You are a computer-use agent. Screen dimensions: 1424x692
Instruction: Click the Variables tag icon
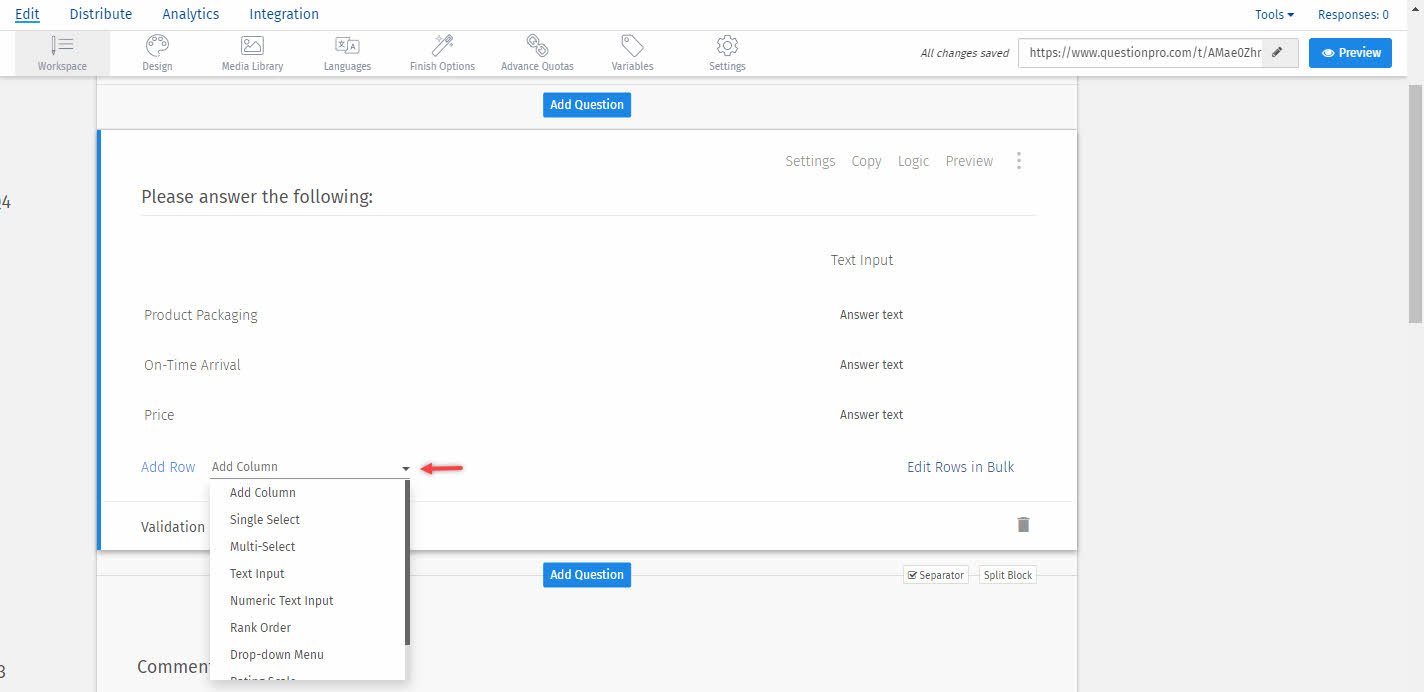click(632, 46)
